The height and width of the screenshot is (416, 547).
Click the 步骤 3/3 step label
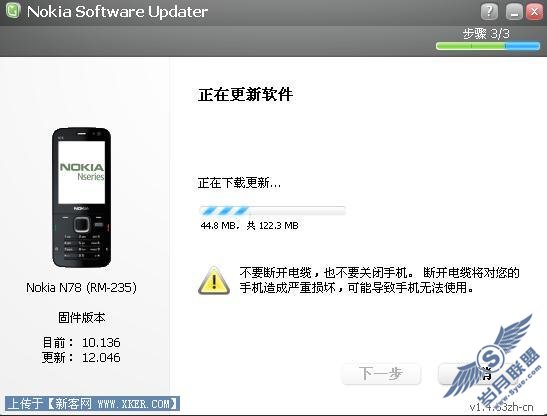click(486, 34)
